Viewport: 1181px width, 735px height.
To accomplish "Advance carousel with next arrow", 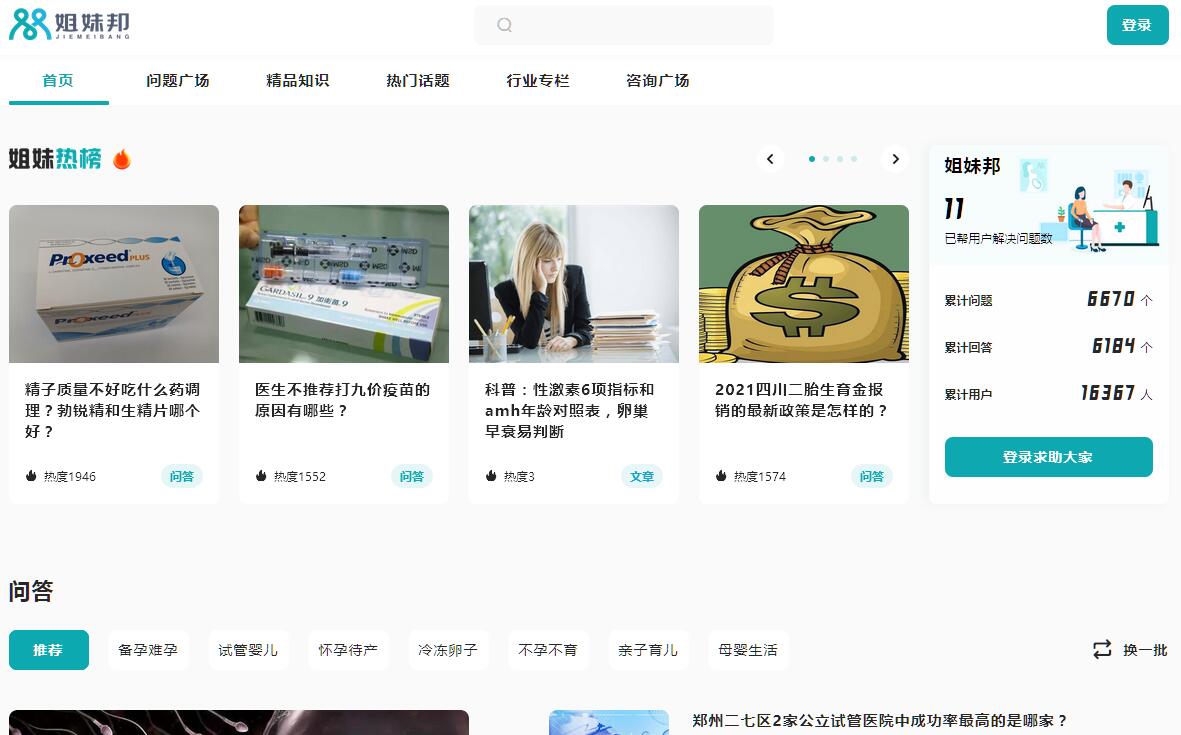I will tap(895, 159).
